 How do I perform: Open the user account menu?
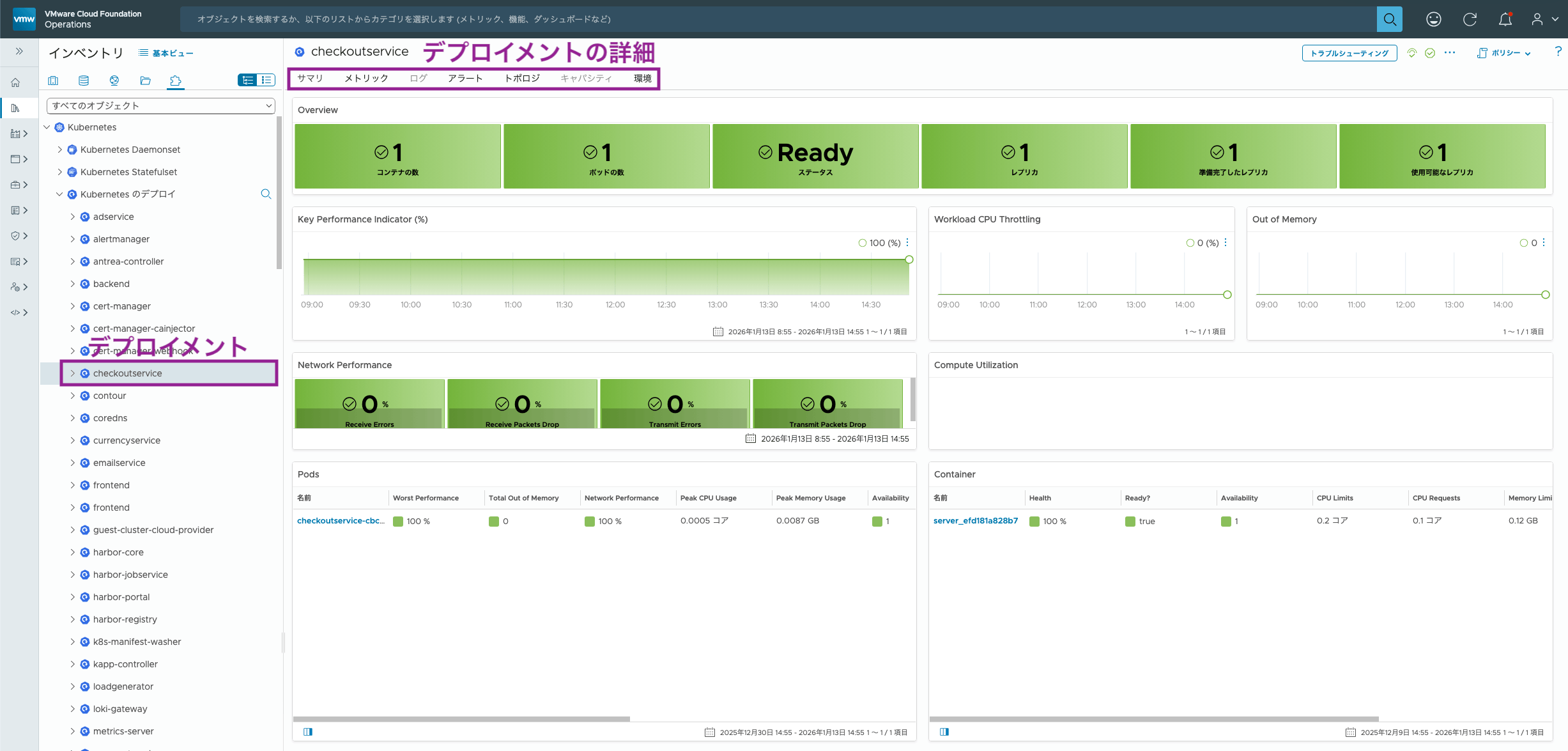click(x=1544, y=19)
